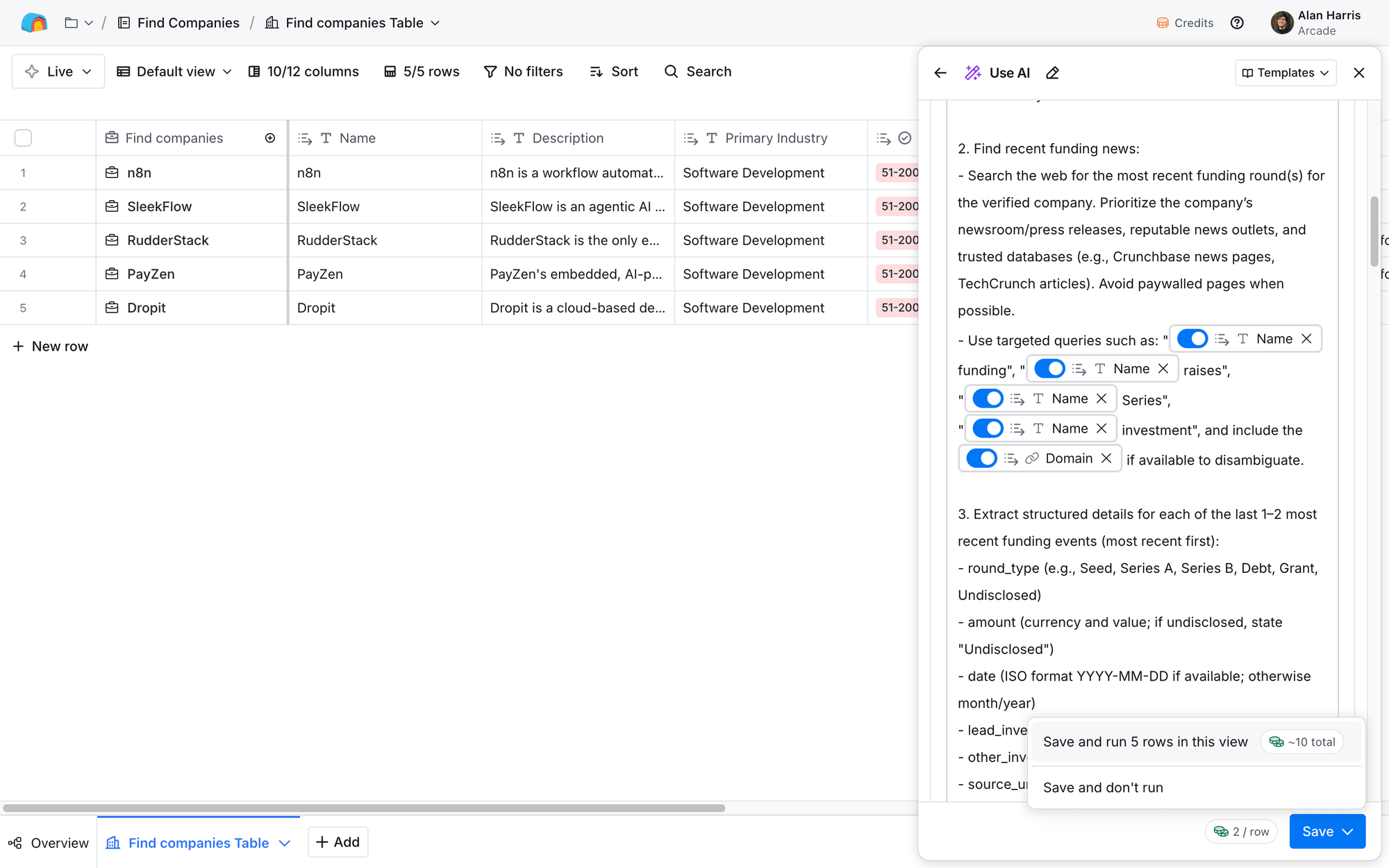1389x868 pixels.
Task: Add a New row to table
Action: [51, 347]
